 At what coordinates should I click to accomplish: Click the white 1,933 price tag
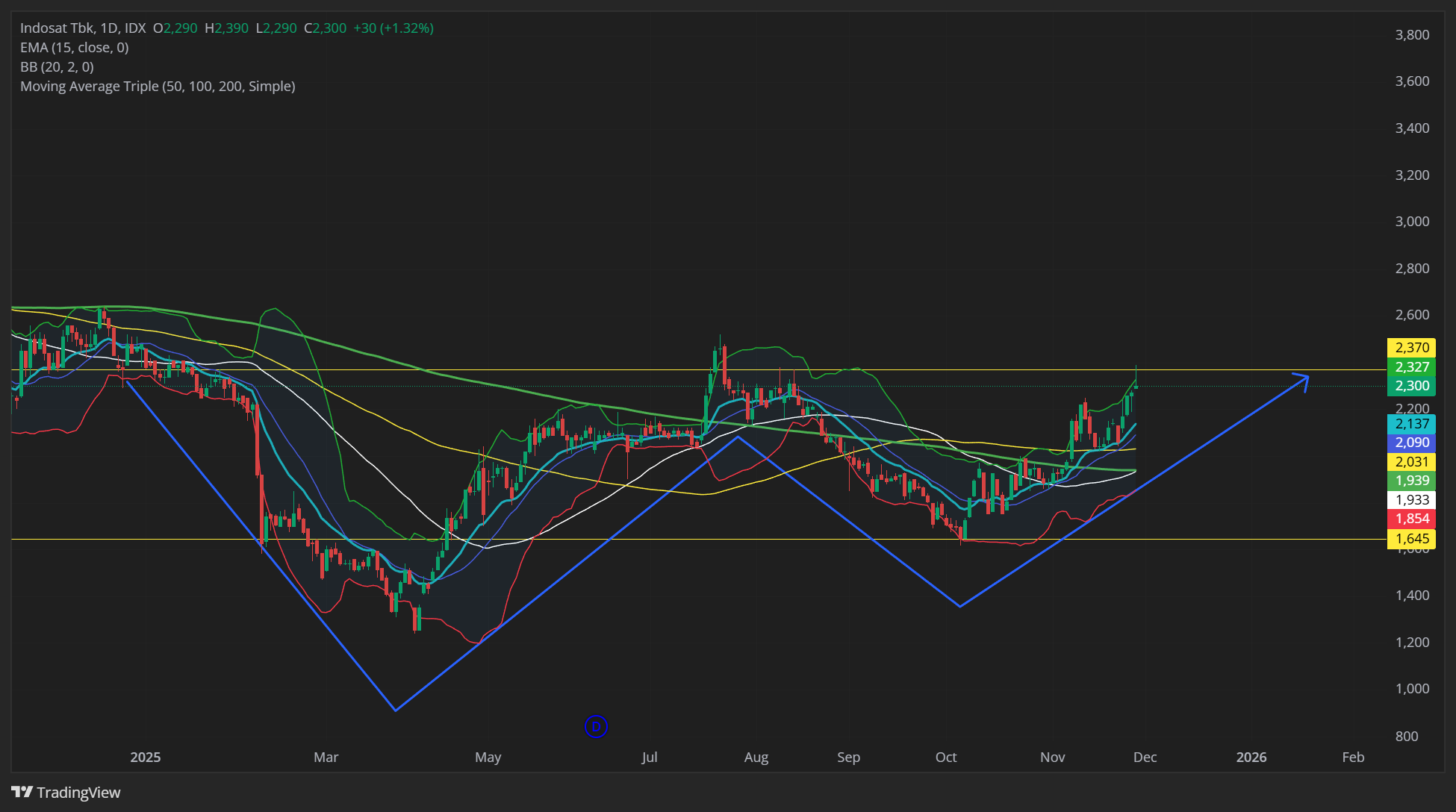coord(1411,500)
